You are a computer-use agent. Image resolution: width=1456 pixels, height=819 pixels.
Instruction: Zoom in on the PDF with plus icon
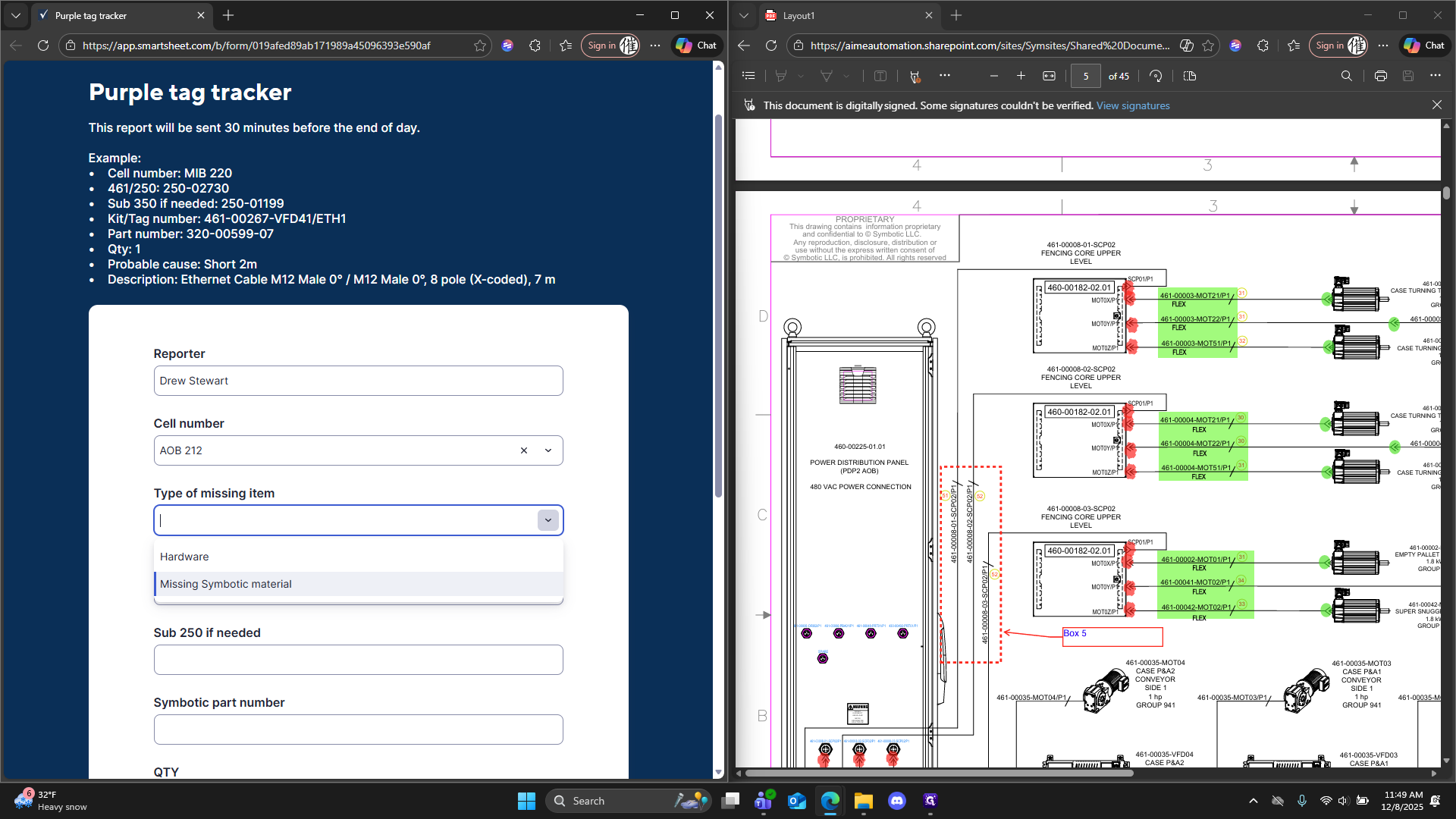coord(1021,76)
